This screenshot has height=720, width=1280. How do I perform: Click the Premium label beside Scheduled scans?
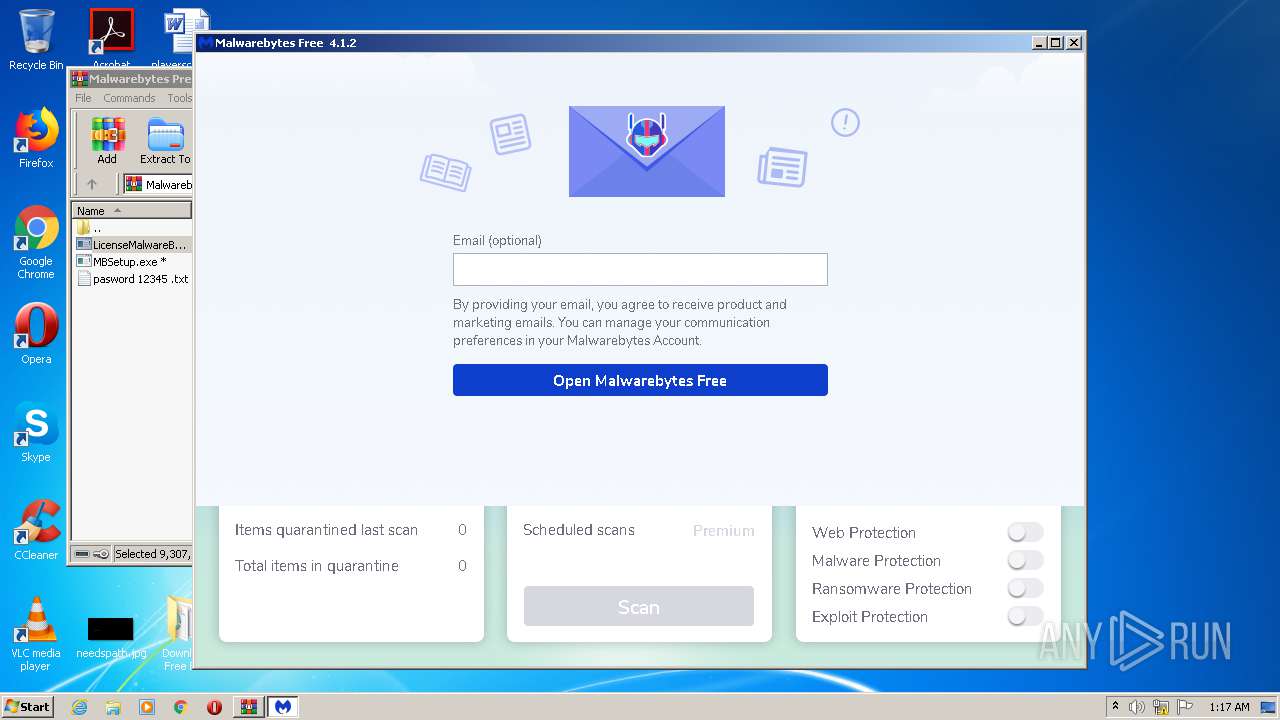(724, 531)
